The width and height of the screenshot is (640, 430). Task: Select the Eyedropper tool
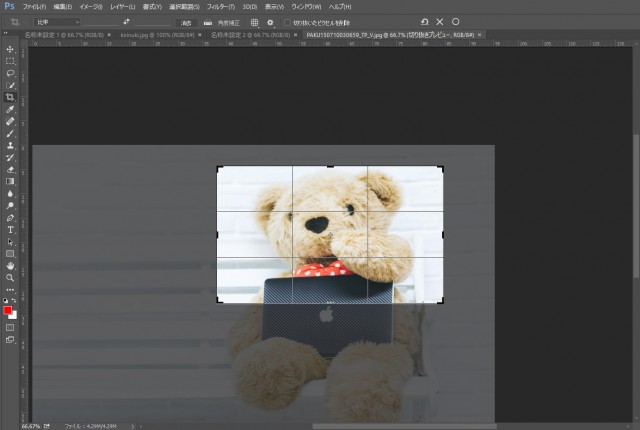pyautogui.click(x=10, y=109)
